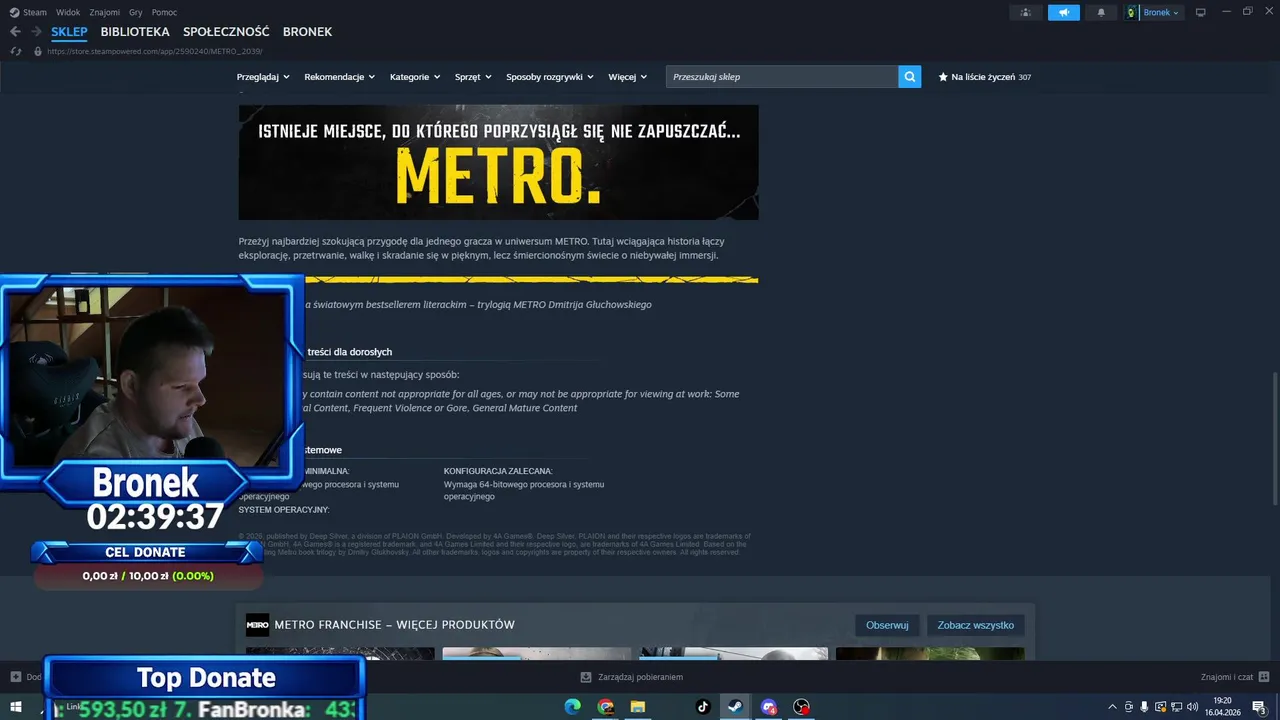The image size is (1280, 720).
Task: Switch to the SKLEP tab
Action: 69,32
